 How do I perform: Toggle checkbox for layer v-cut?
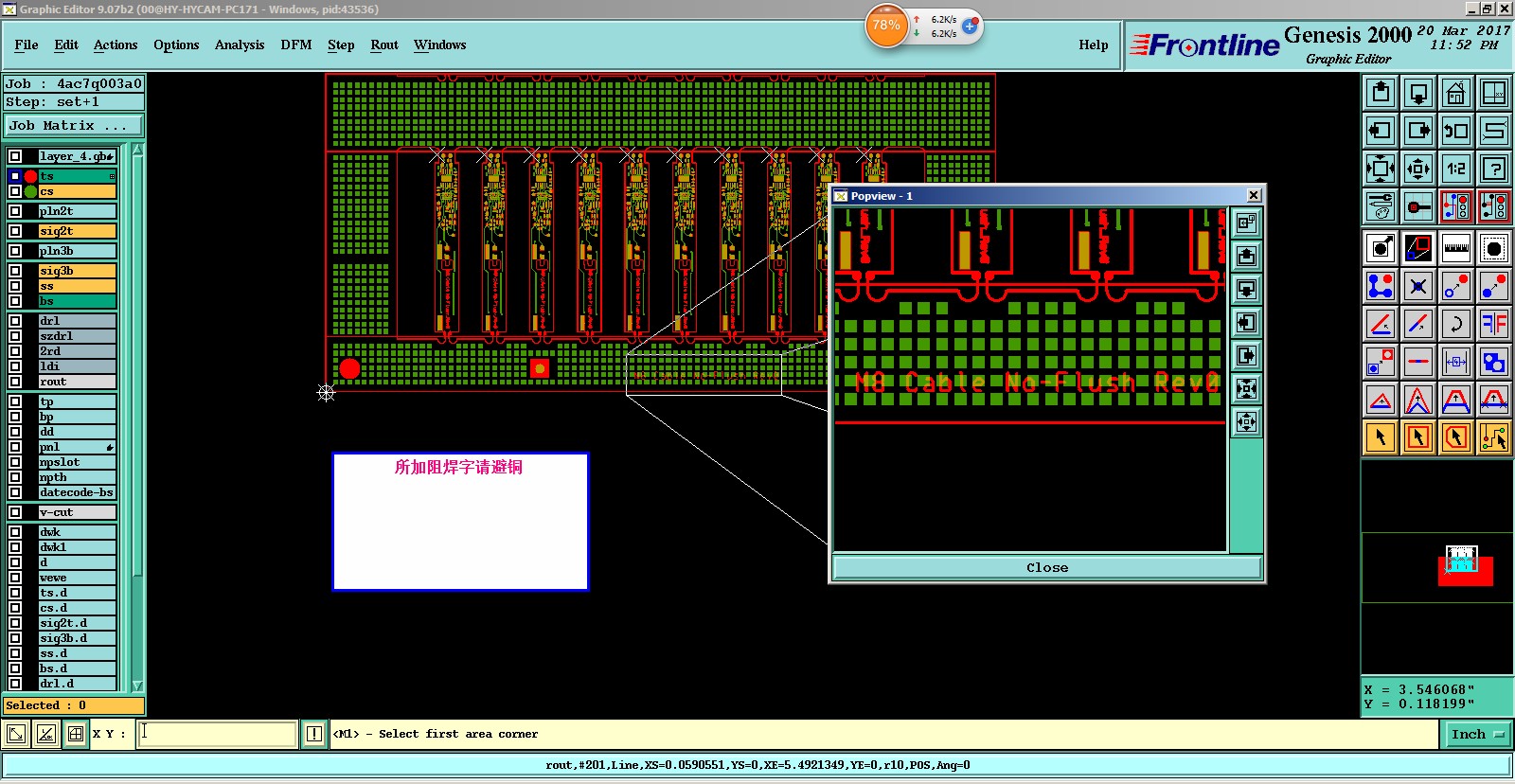tap(15, 512)
